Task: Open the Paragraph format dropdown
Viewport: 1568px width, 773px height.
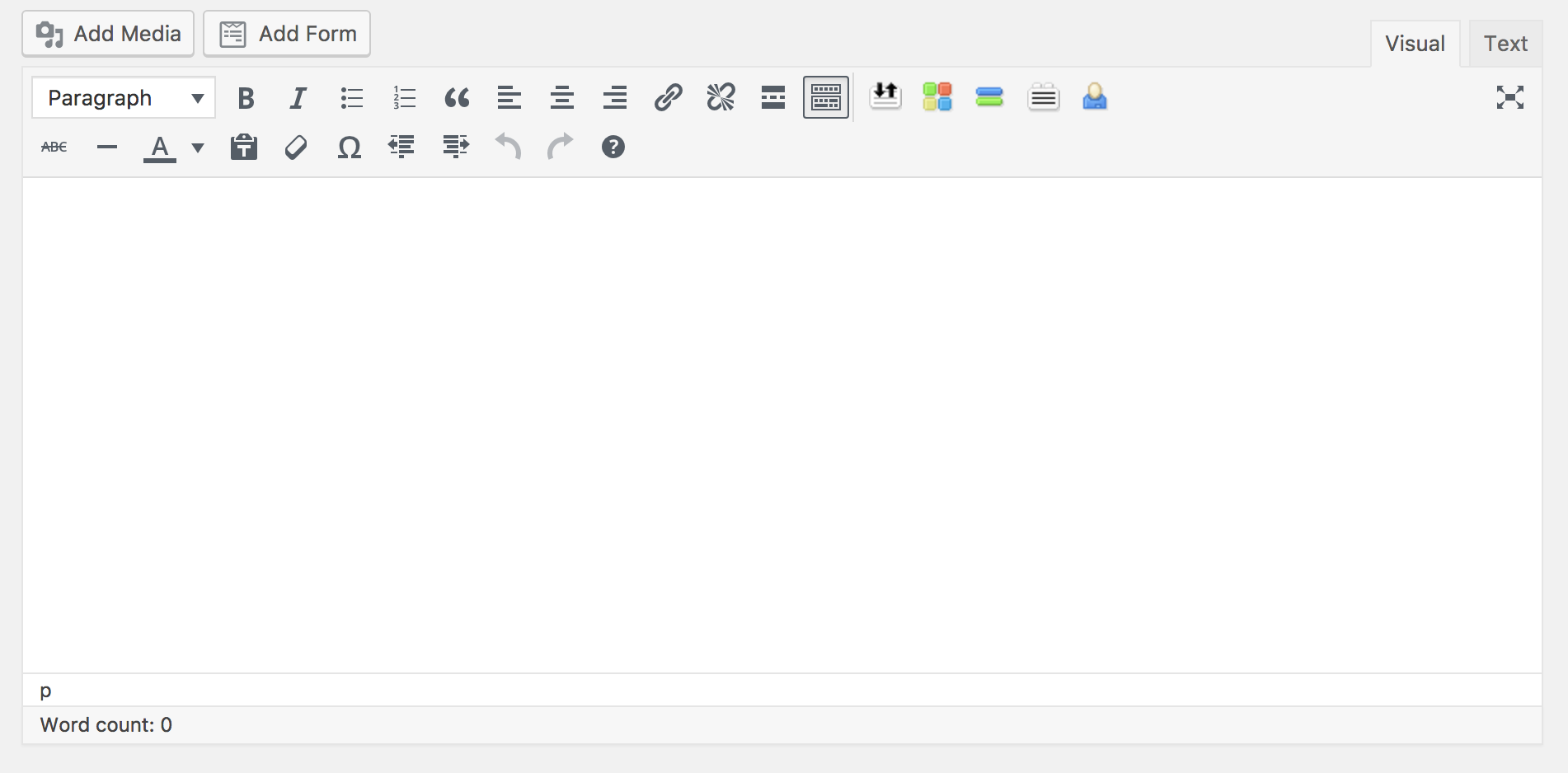Action: pos(124,98)
